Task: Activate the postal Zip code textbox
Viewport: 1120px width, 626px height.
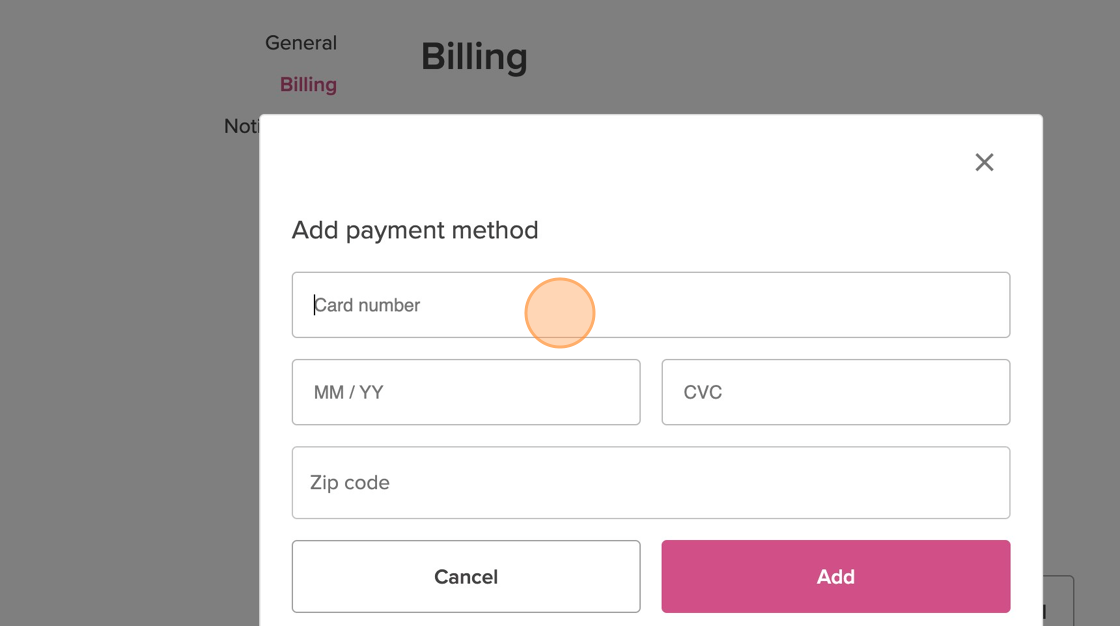Action: pyautogui.click(x=650, y=482)
